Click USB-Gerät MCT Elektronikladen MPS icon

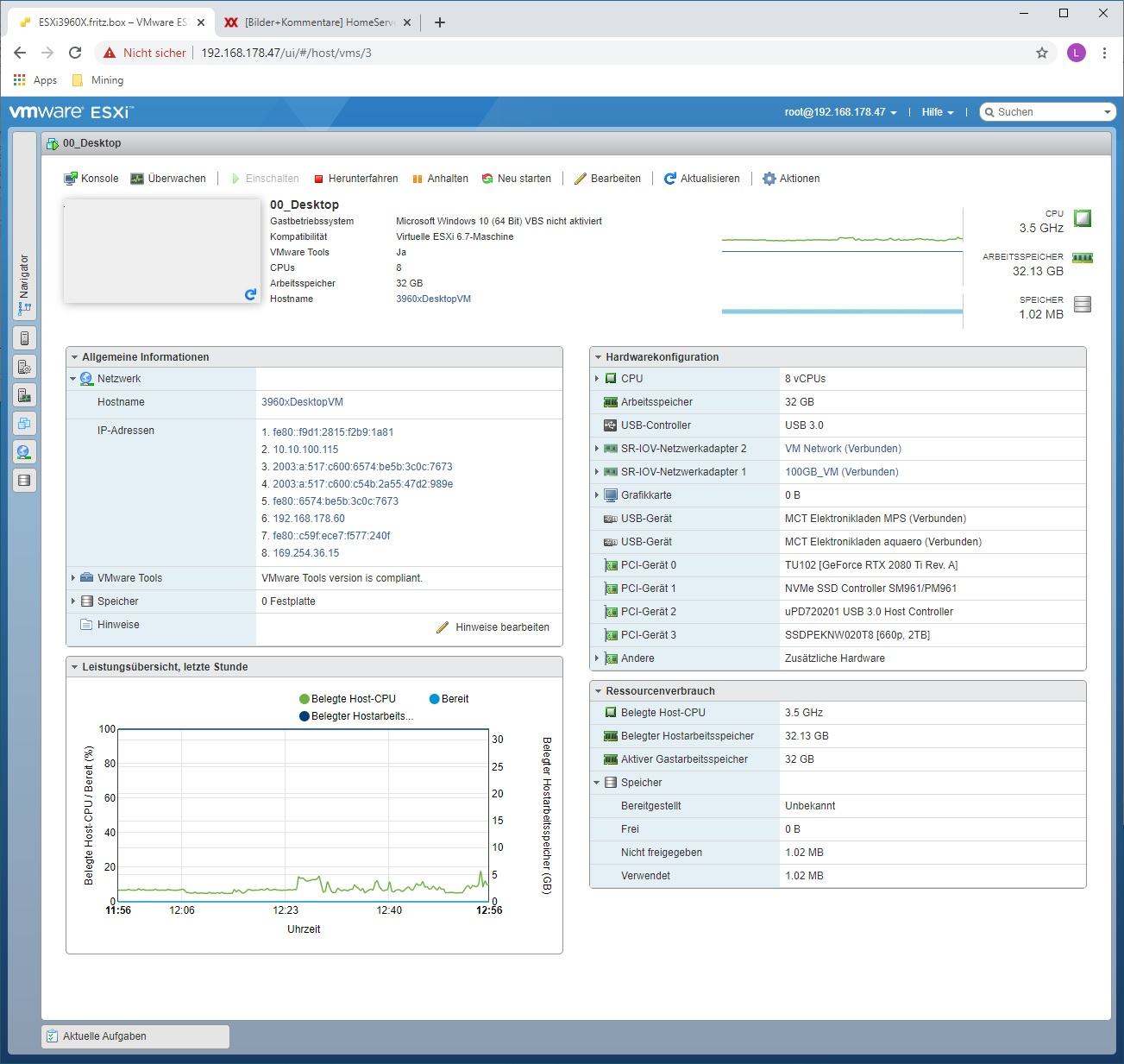pos(611,519)
